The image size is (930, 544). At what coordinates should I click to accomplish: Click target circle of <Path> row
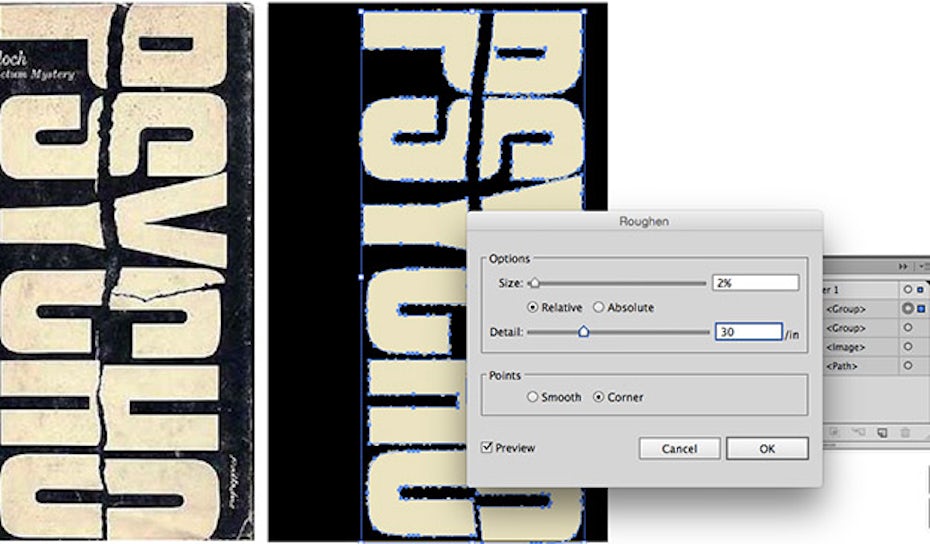click(x=907, y=366)
